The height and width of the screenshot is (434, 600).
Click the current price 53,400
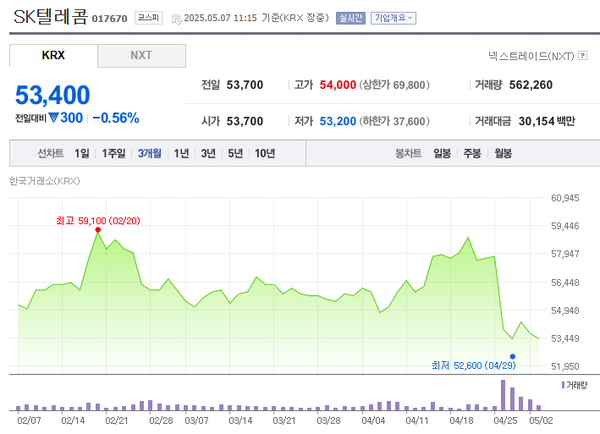point(53,95)
